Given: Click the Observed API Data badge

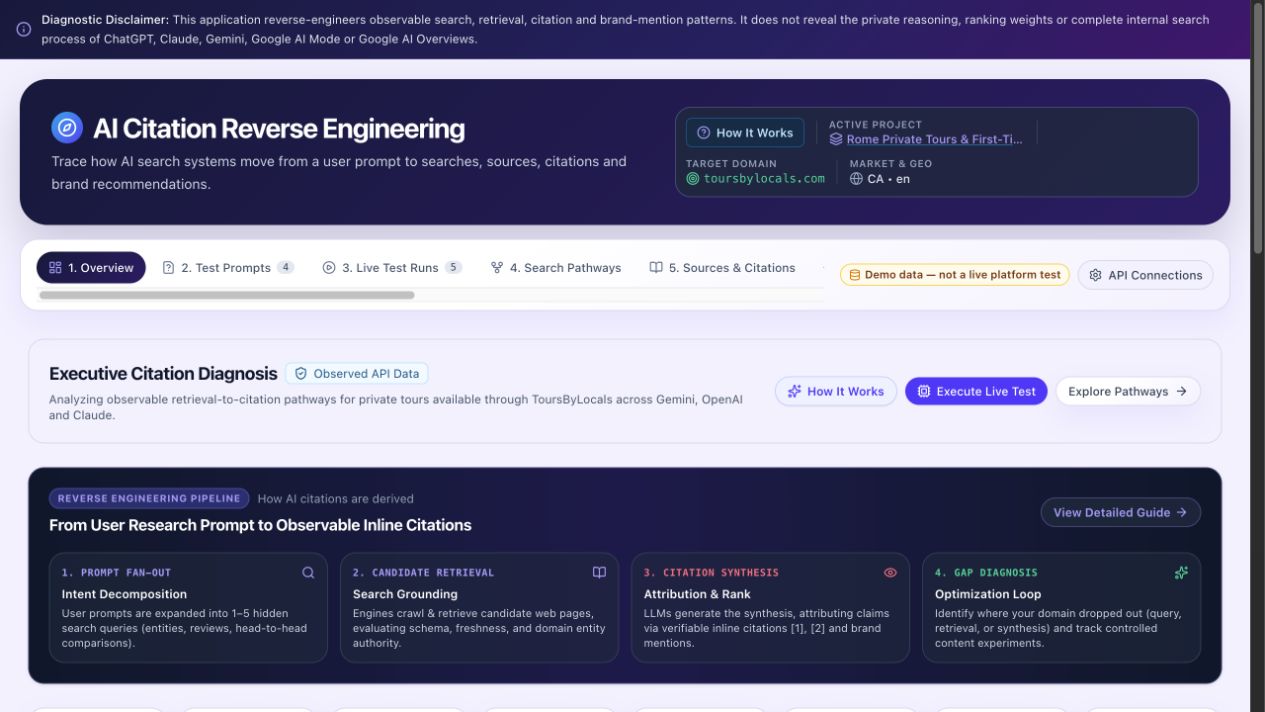Looking at the screenshot, I should [357, 374].
